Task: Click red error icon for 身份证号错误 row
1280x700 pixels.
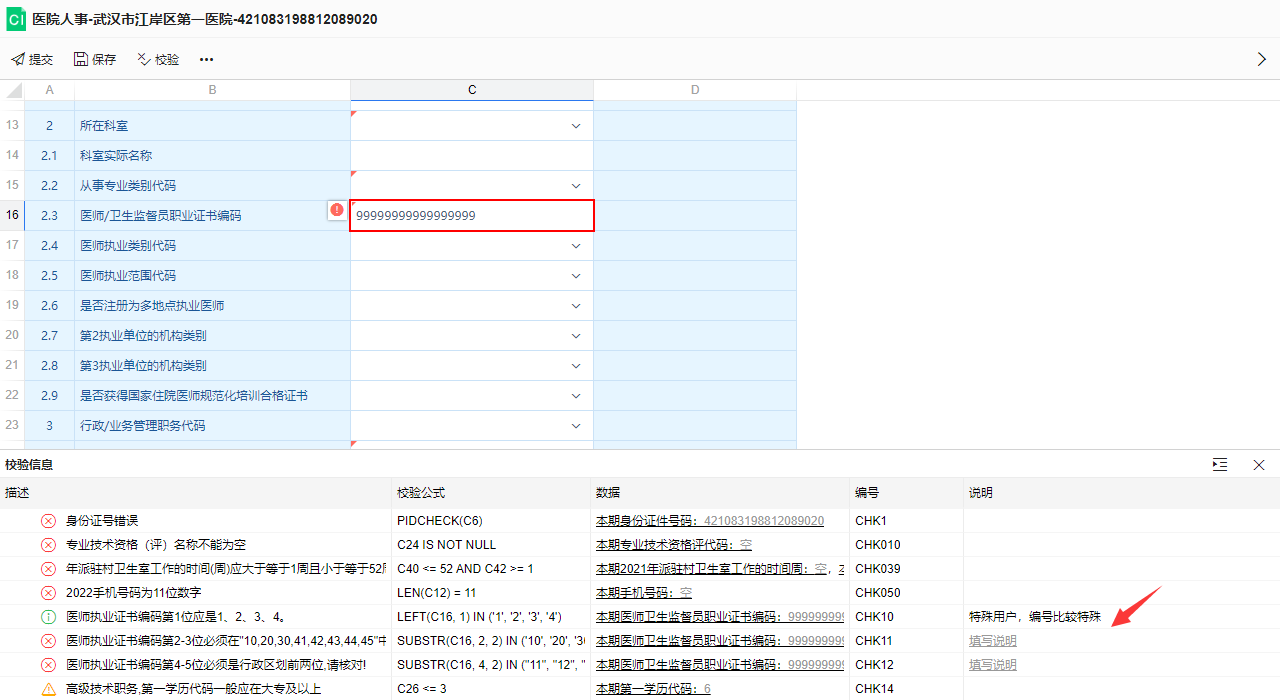Action: click(x=48, y=521)
